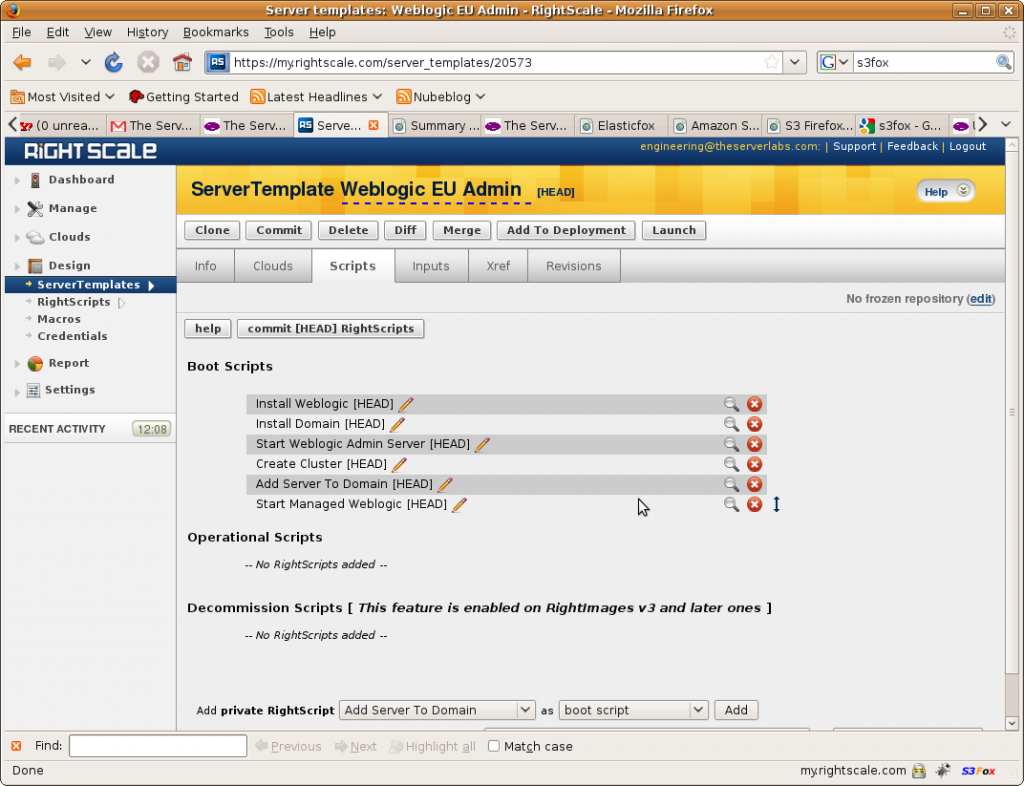
Task: Click the Add To Deployment button
Action: click(565, 230)
